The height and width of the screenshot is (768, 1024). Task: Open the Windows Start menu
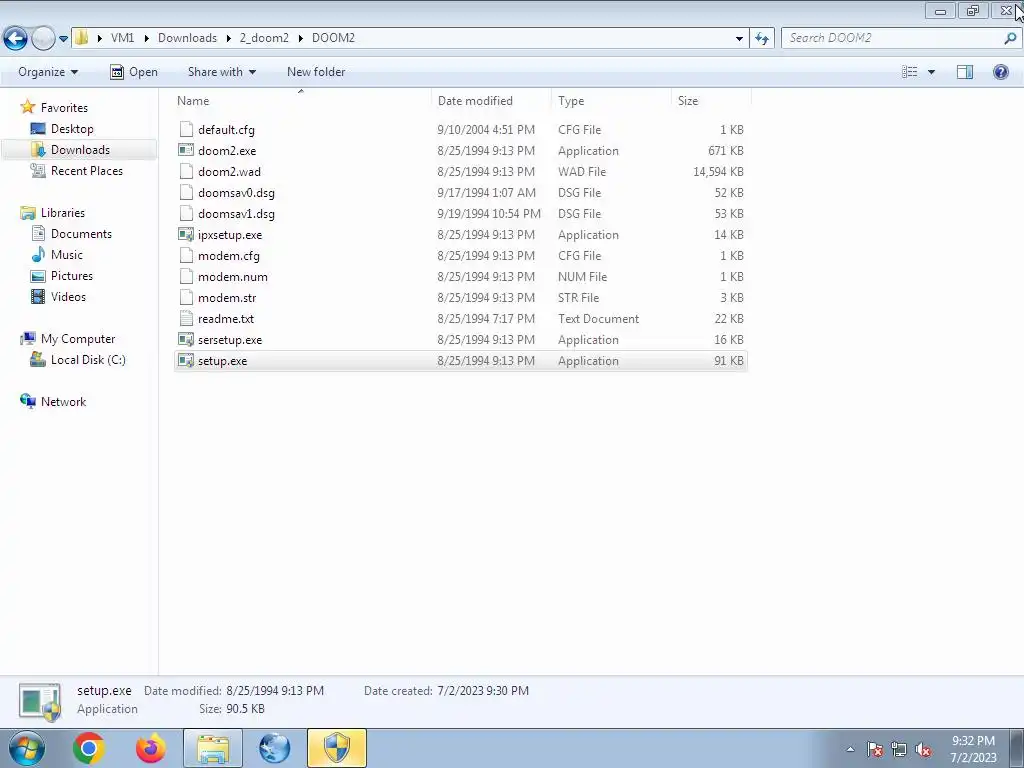[26, 748]
